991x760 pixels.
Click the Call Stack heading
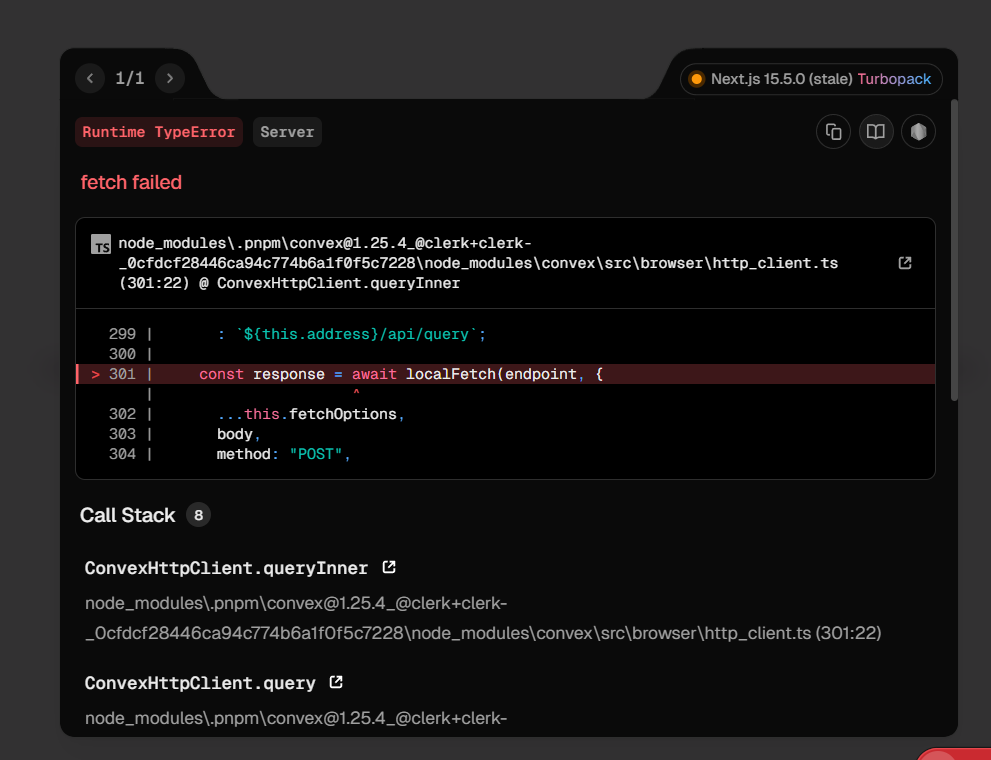pos(128,516)
